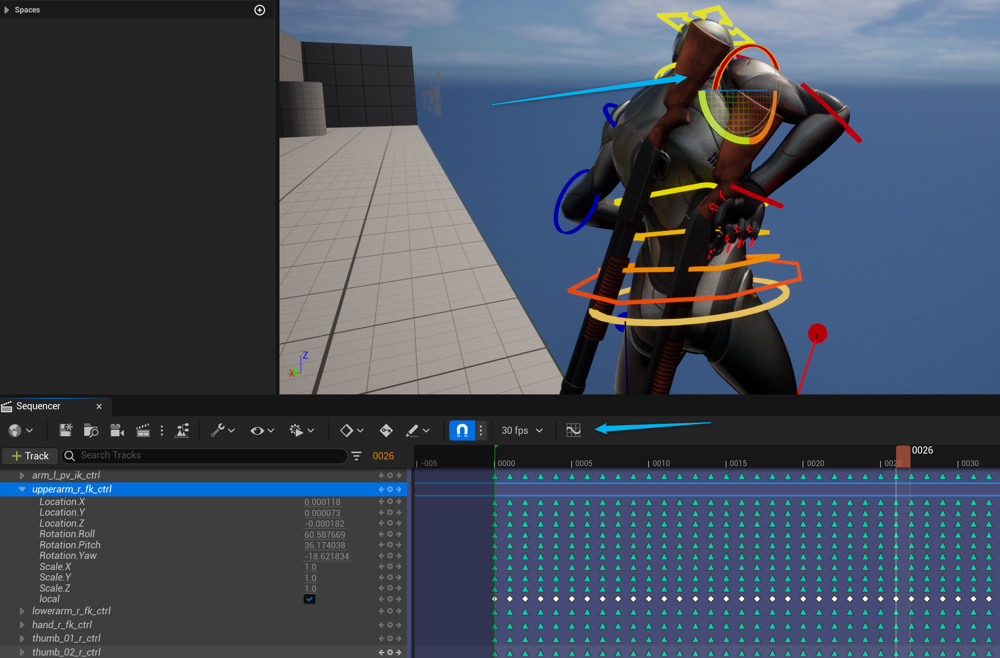Screen dimensions: 1000x658
Task: Expand the lowerarm_r_fk_ctrl track
Action: [22, 611]
